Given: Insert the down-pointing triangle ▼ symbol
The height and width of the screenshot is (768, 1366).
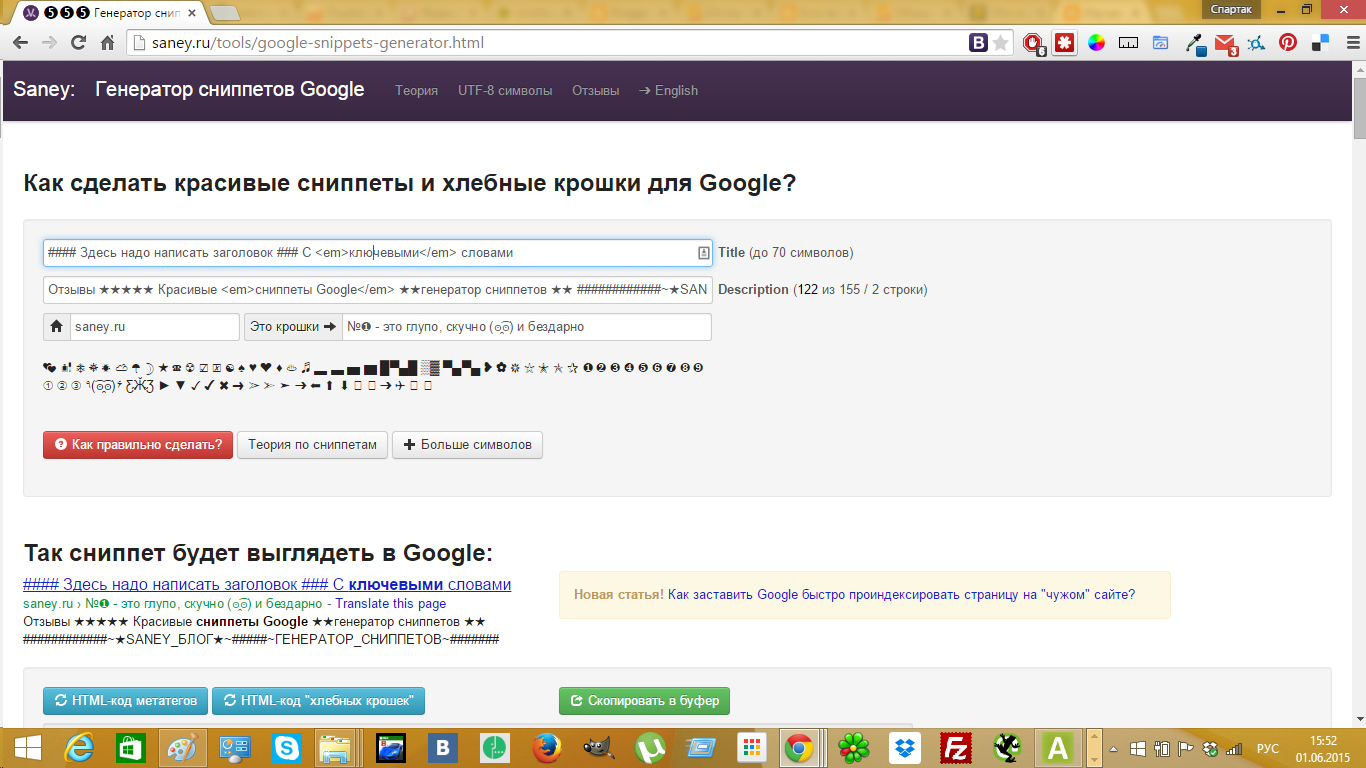Looking at the screenshot, I should click(180, 385).
